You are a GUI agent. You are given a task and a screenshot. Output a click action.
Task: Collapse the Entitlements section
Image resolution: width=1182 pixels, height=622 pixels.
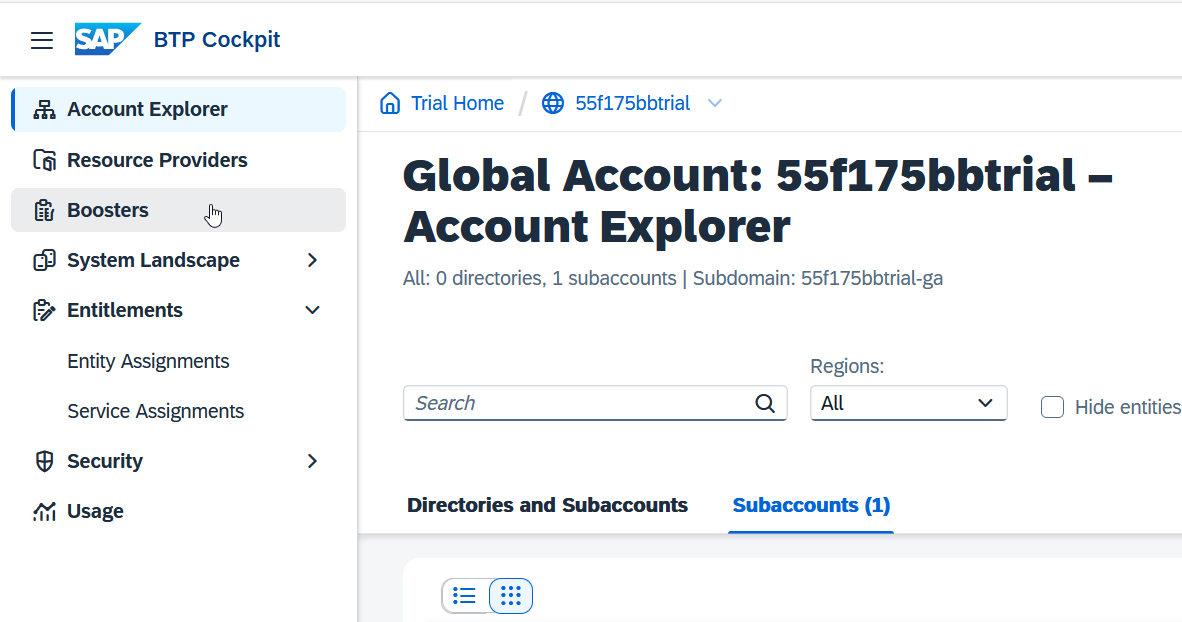coord(312,310)
